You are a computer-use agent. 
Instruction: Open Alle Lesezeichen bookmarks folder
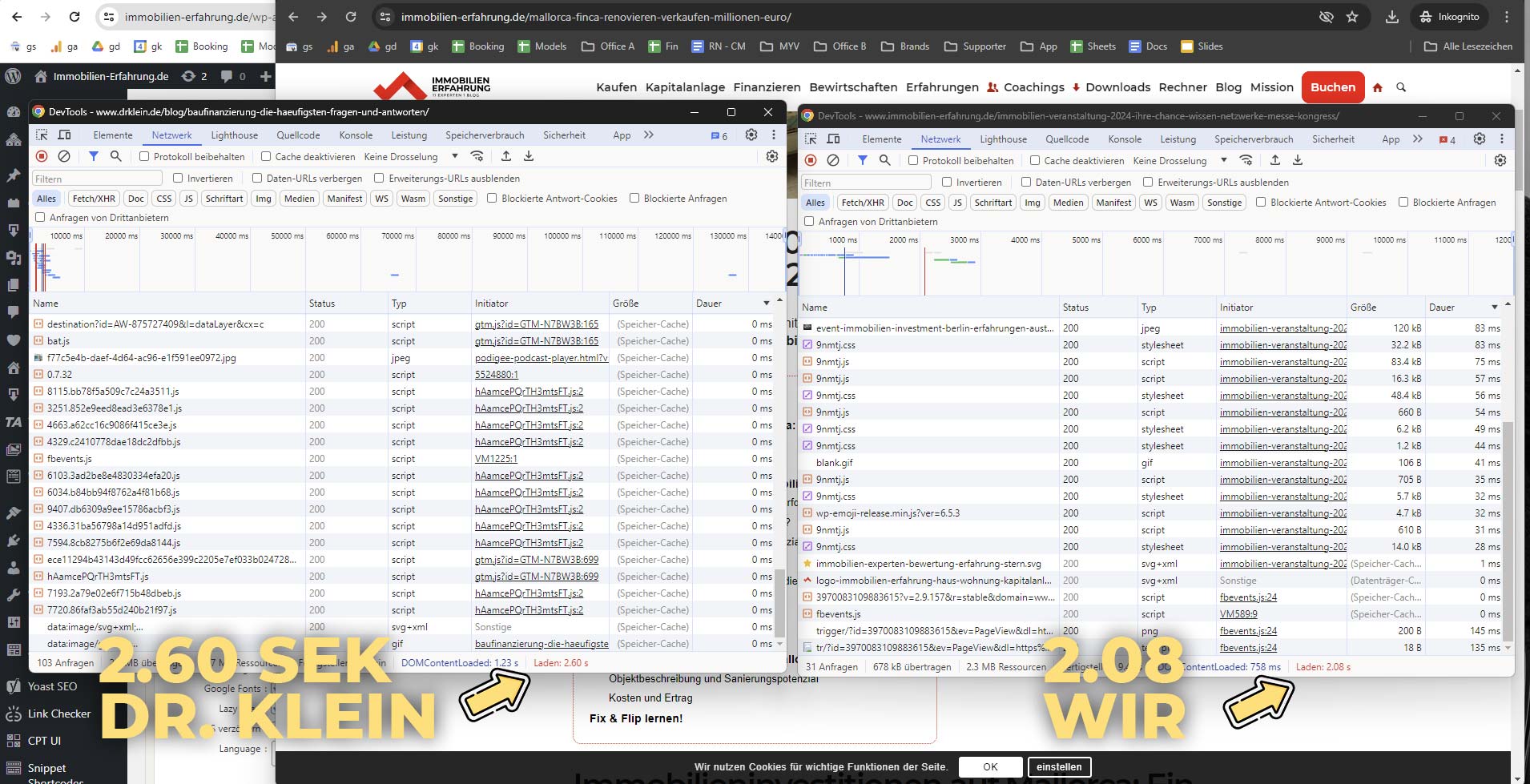click(1468, 46)
